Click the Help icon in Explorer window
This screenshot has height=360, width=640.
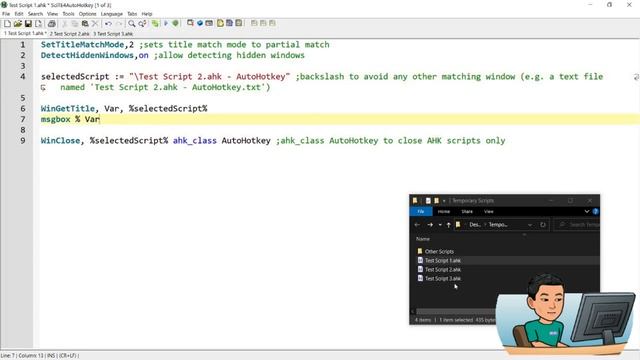[596, 211]
